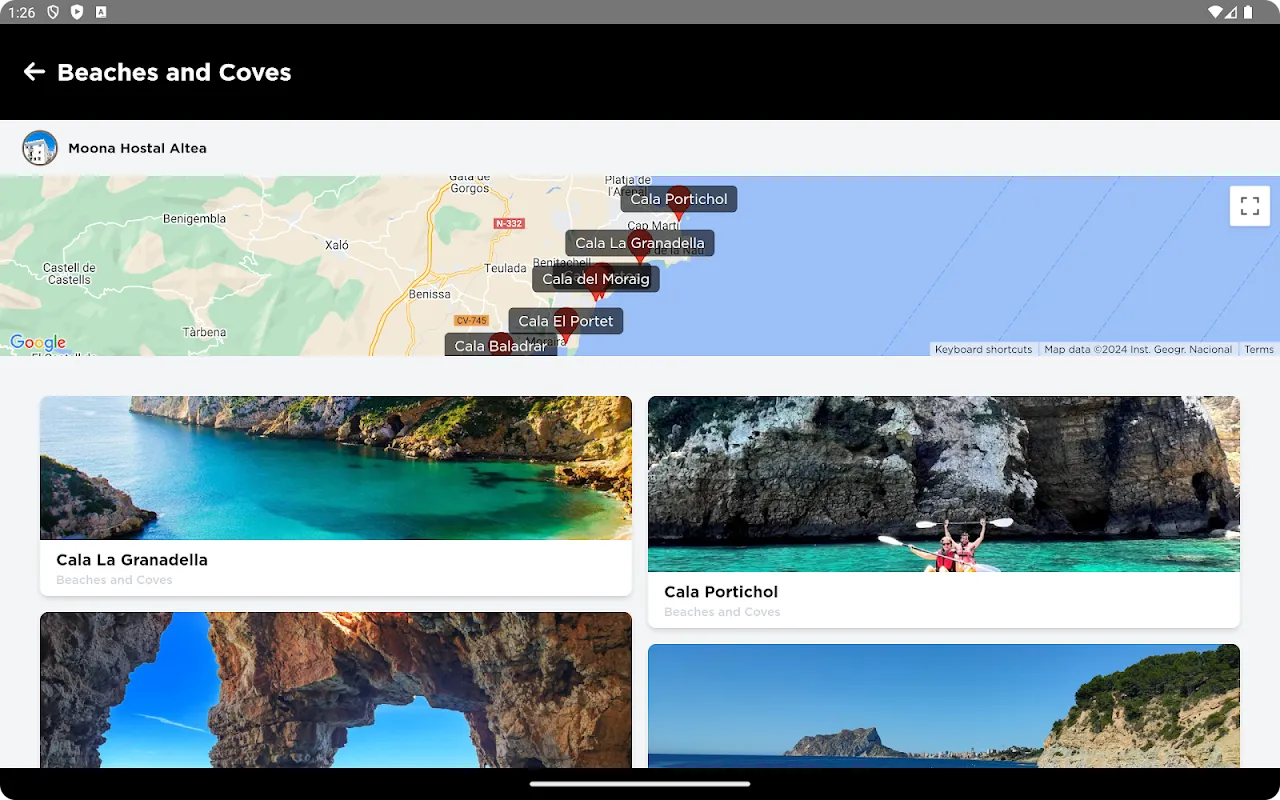Open the map Terms link

tap(1258, 349)
